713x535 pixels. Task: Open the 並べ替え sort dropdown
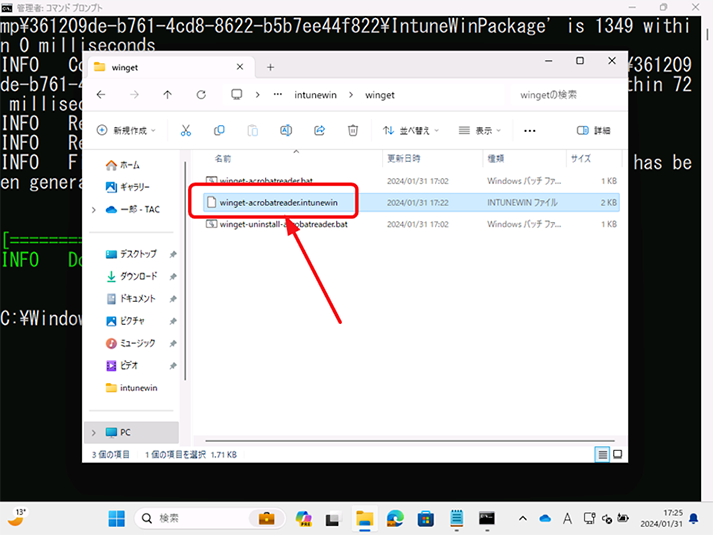411,131
